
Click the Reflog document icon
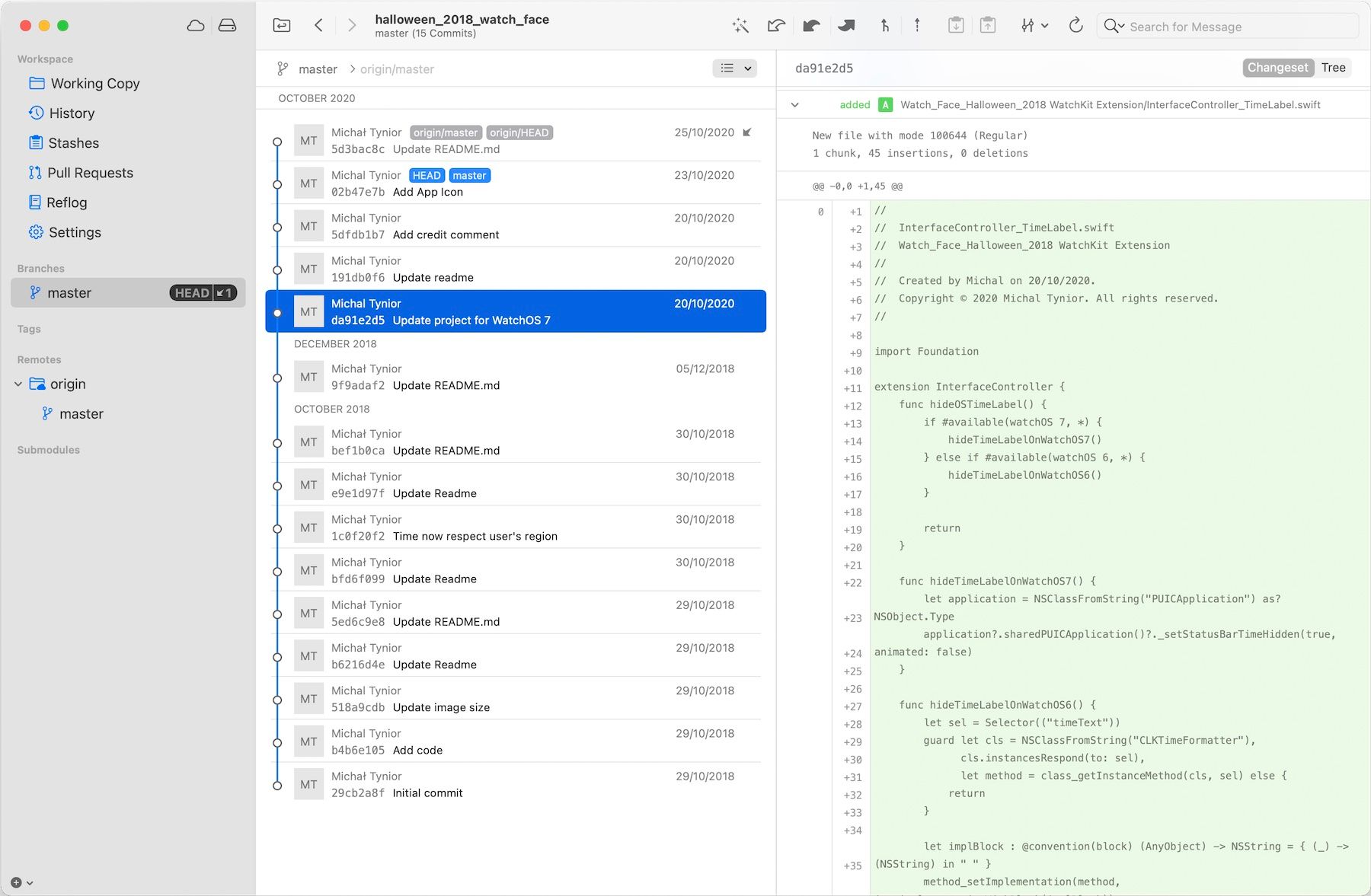[x=35, y=202]
